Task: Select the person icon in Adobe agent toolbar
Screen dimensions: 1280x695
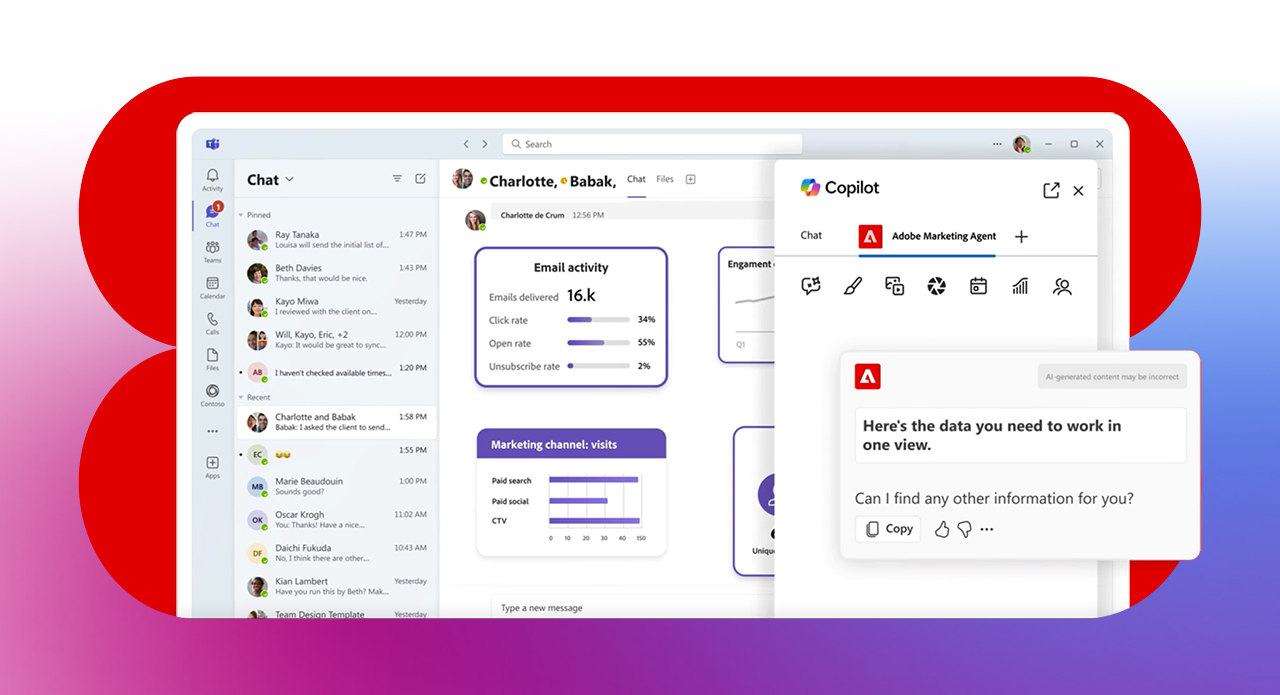Action: pos(1062,287)
